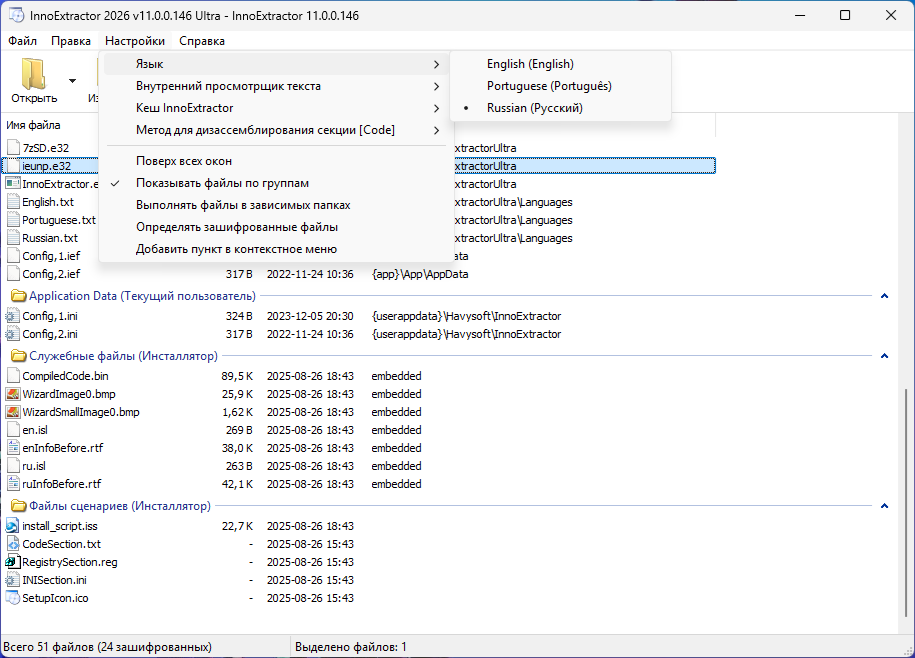Image resolution: width=915 pixels, height=658 pixels.
Task: Select the Config,2.ini file icon
Action: 13,334
